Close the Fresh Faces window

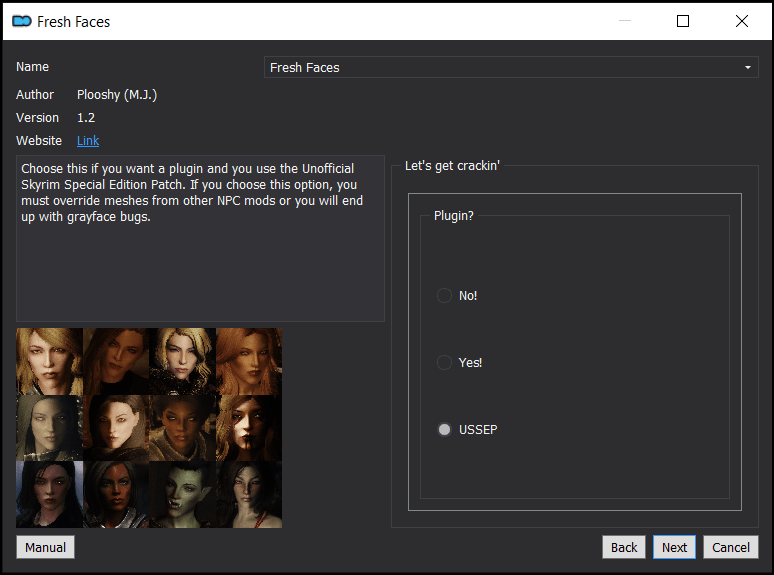tap(741, 21)
